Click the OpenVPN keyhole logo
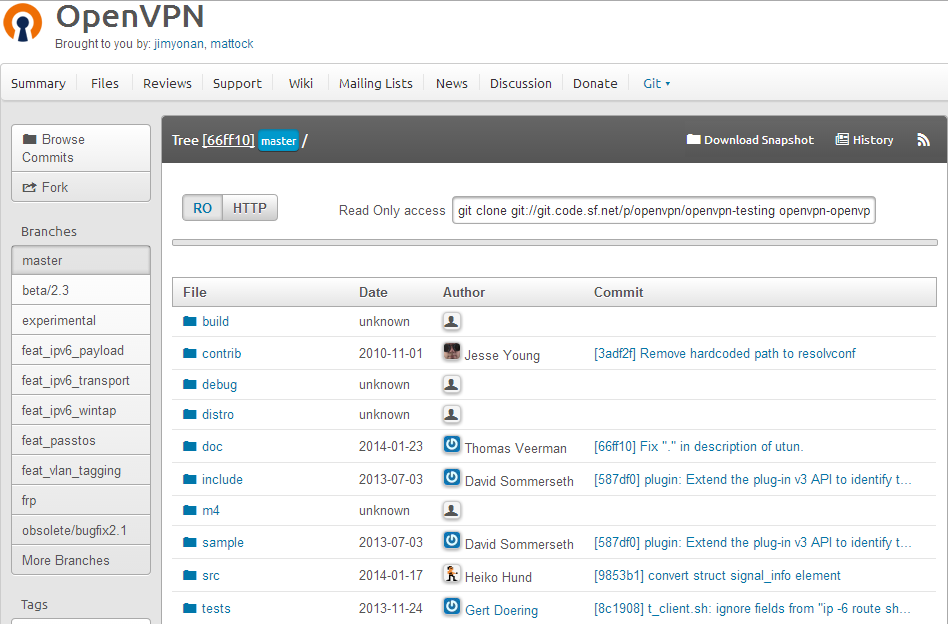This screenshot has width=948, height=624. click(22, 22)
